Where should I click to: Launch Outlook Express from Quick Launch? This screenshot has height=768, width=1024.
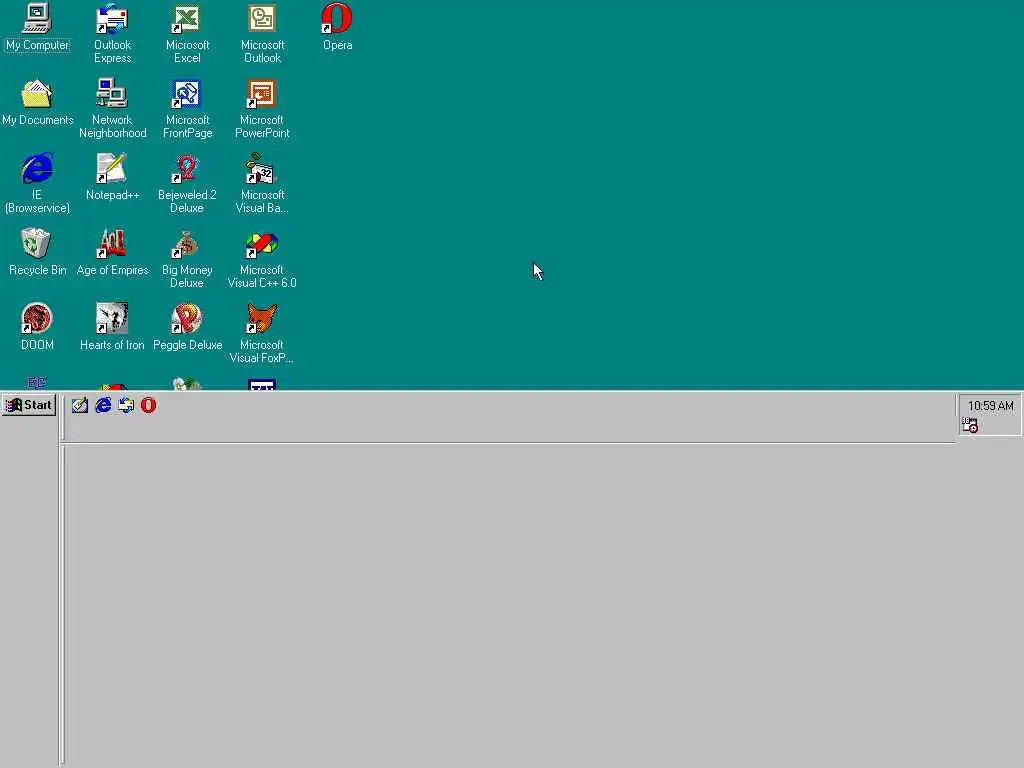pyautogui.click(x=126, y=406)
